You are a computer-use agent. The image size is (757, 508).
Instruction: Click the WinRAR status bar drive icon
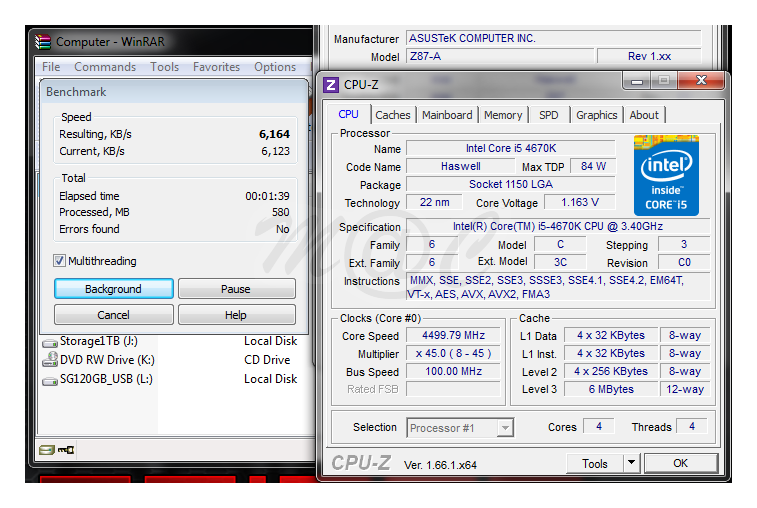[x=47, y=450]
